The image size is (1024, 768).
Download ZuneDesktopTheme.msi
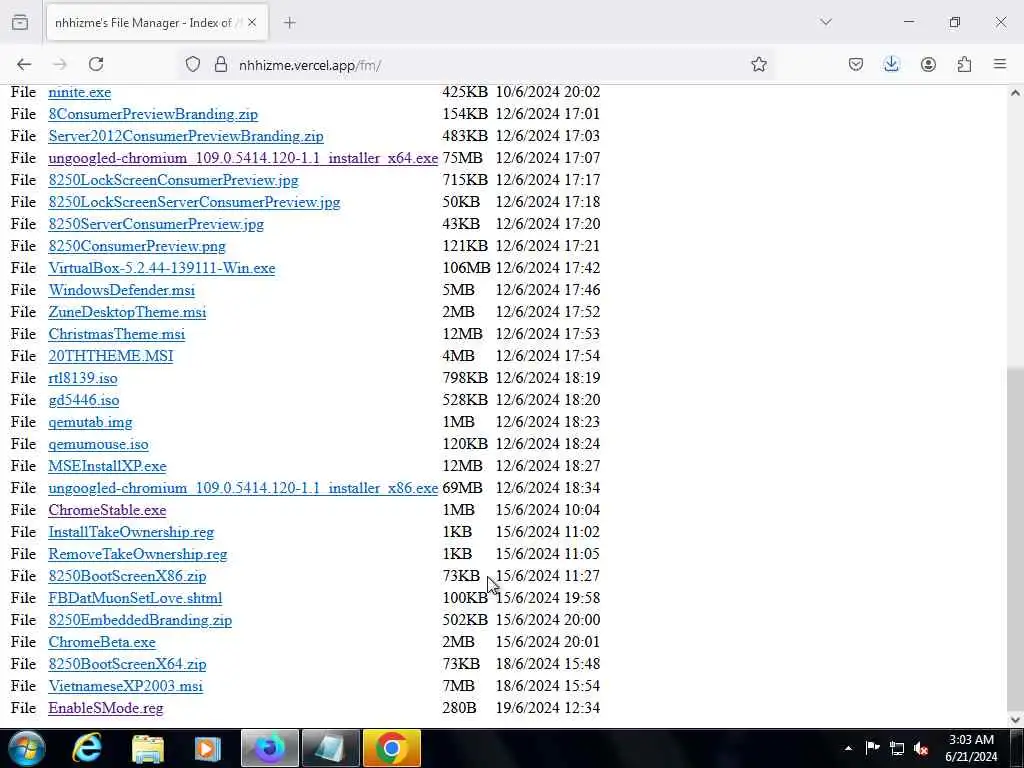coord(127,312)
